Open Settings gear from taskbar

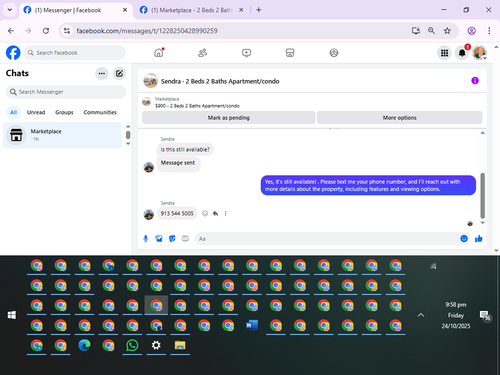pyautogui.click(x=156, y=345)
